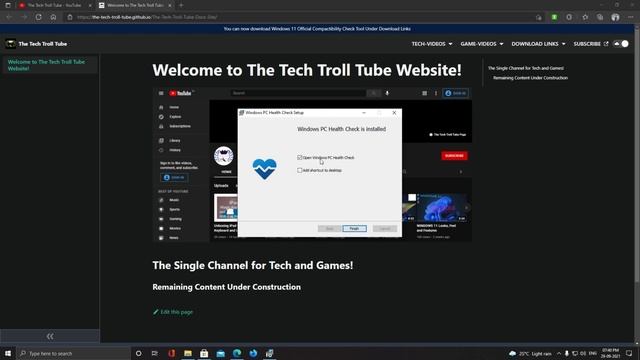Toggle the dark/light theme switch
The height and width of the screenshot is (360, 640).
621,44
